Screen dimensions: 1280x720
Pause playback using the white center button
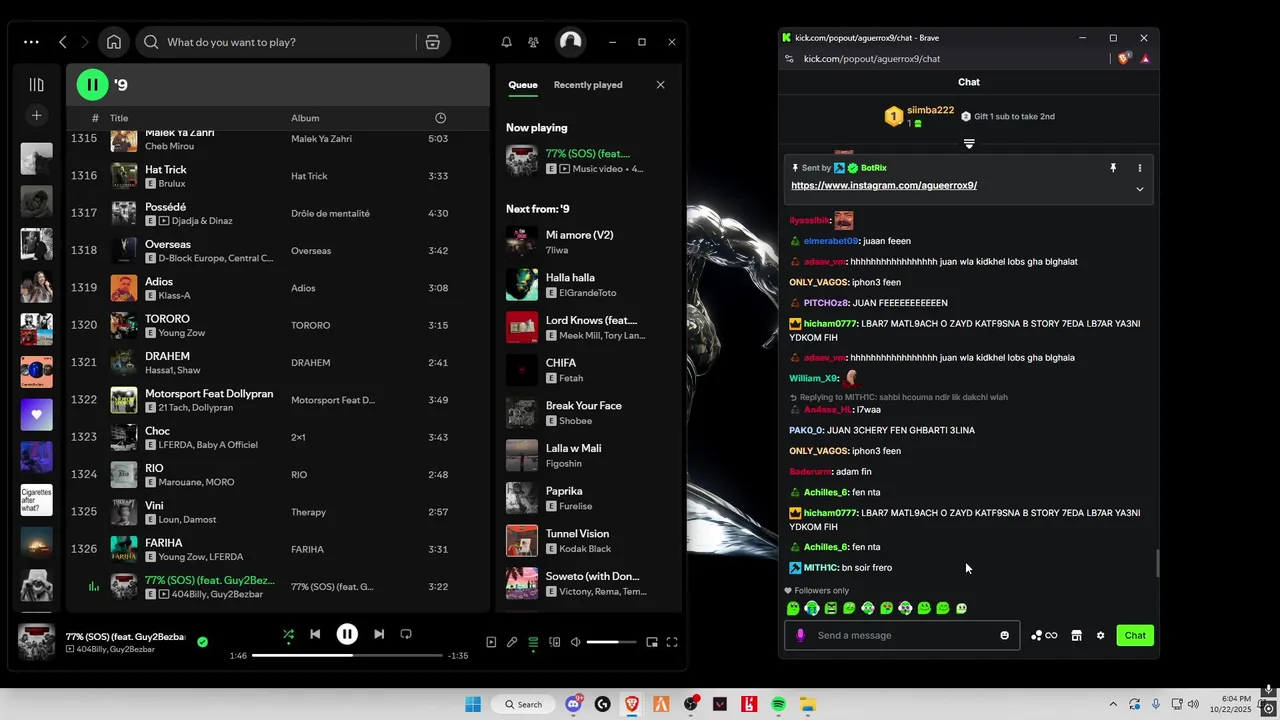coord(347,634)
